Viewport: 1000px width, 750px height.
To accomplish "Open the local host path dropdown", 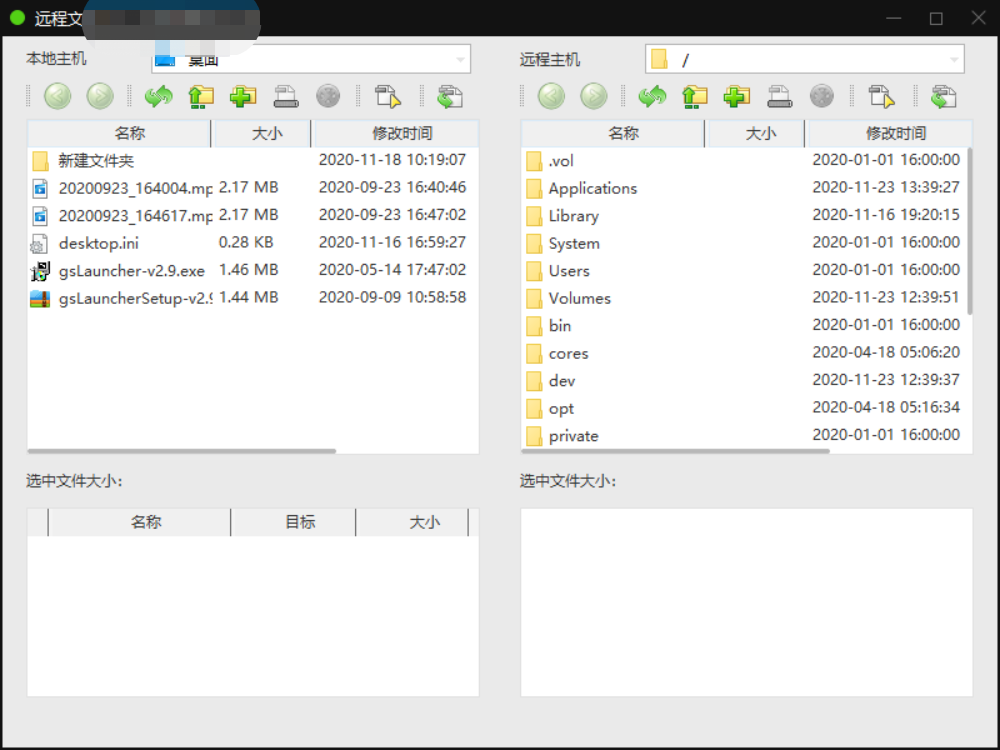I will [460, 60].
